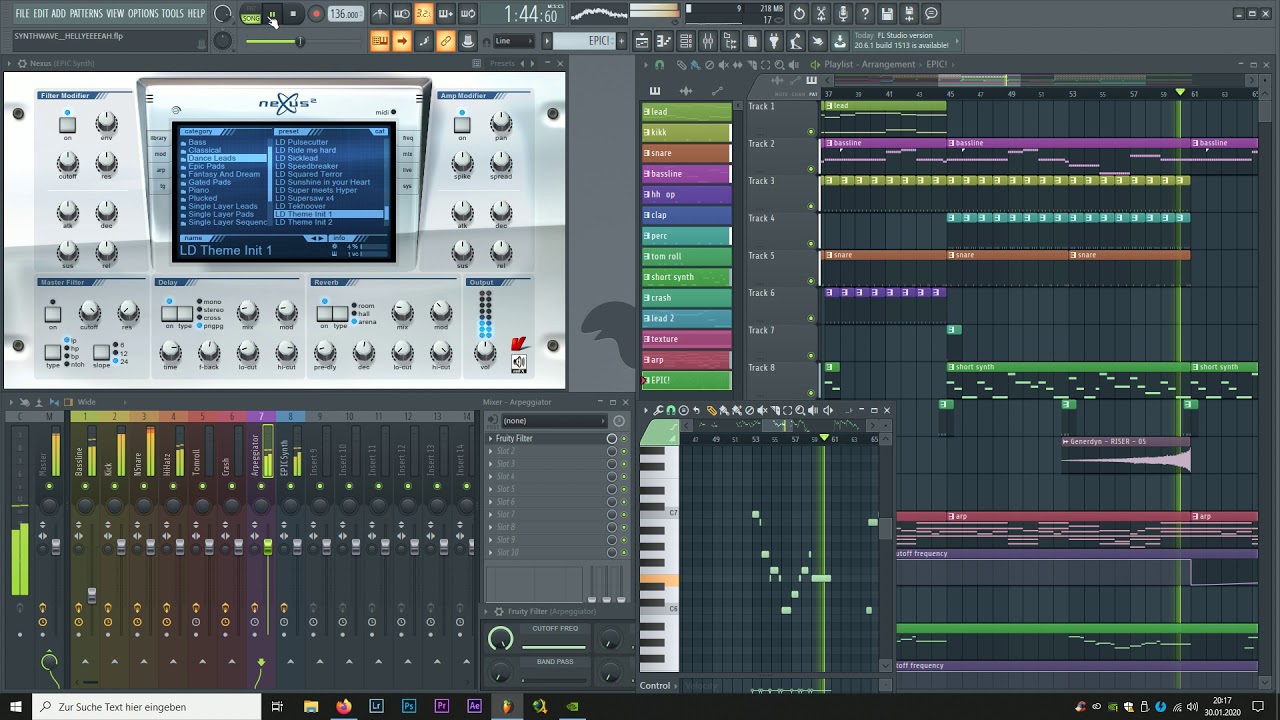
Task: Open the EPIC! pattern selector dropdown
Action: [x=584, y=41]
